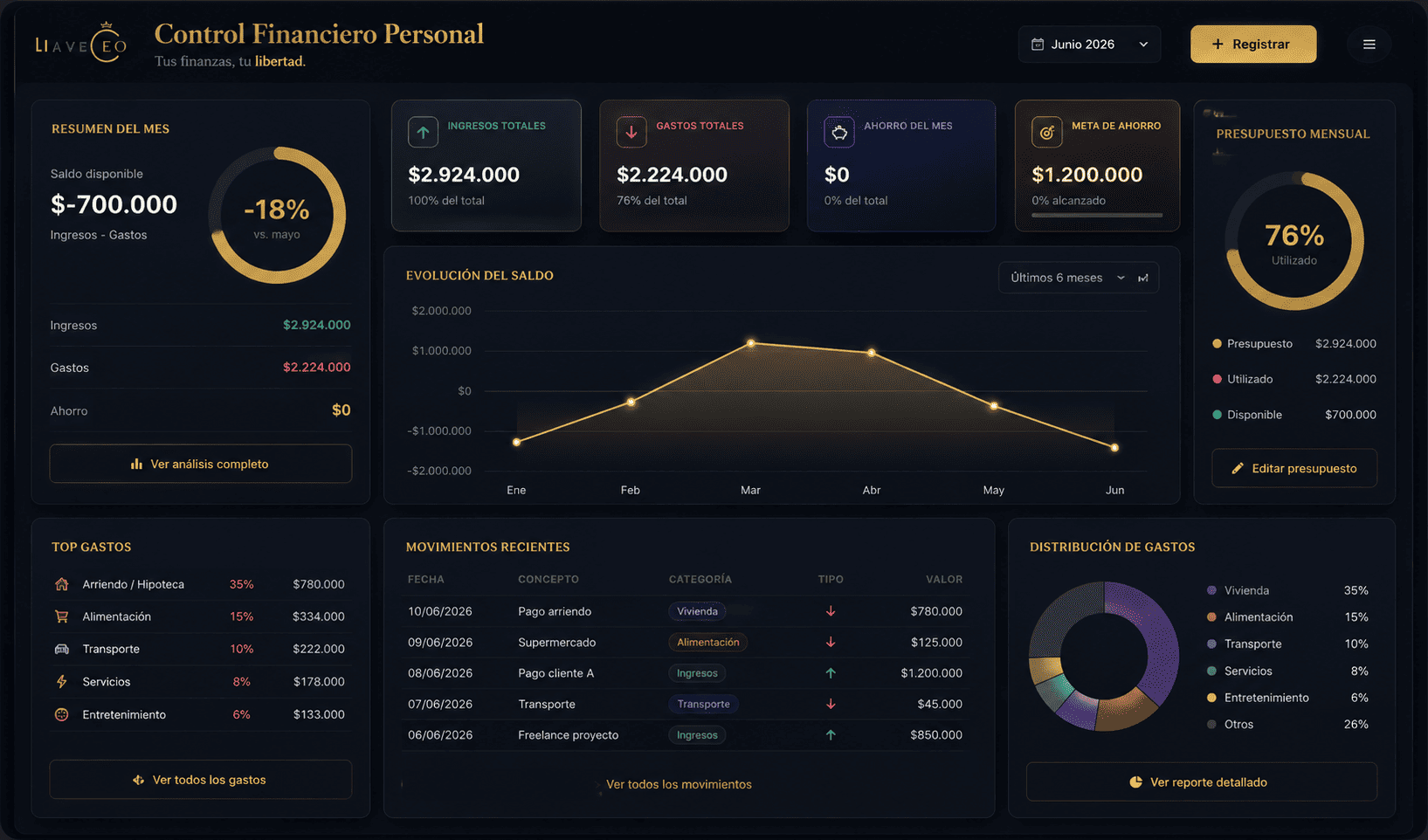The width and height of the screenshot is (1428, 840).
Task: Select the Mar data point on the chart
Action: pyautogui.click(x=751, y=343)
